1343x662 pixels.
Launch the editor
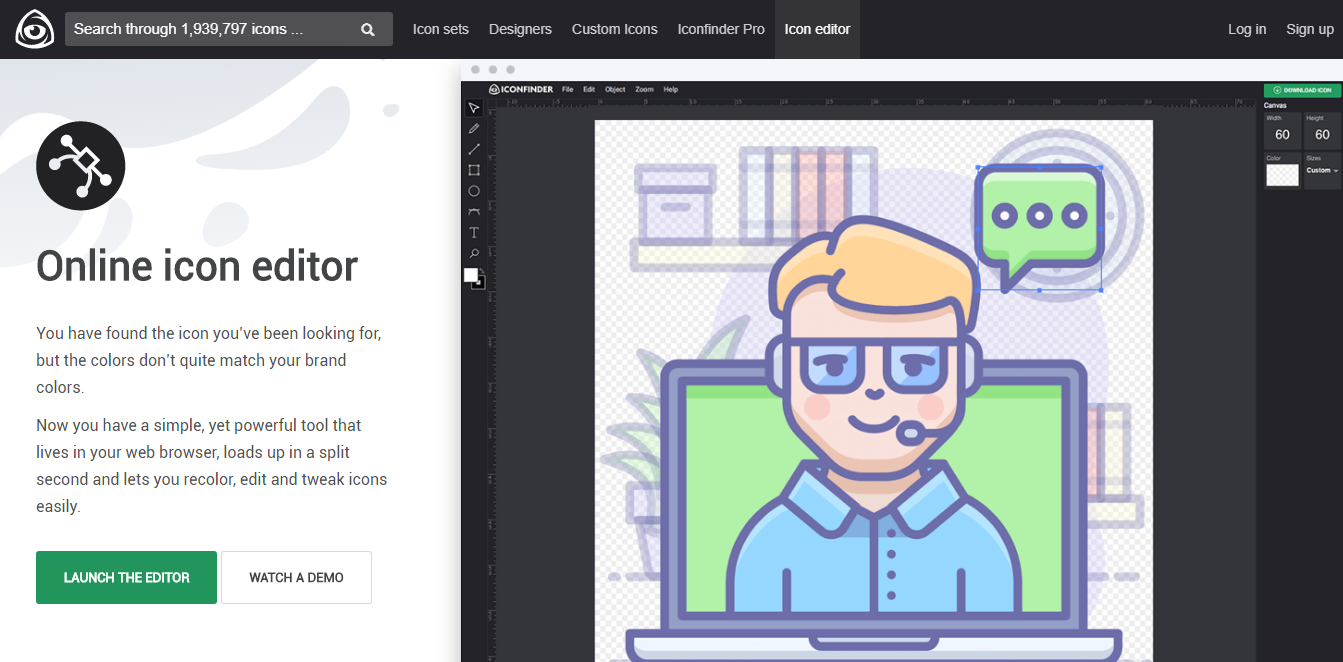click(126, 577)
